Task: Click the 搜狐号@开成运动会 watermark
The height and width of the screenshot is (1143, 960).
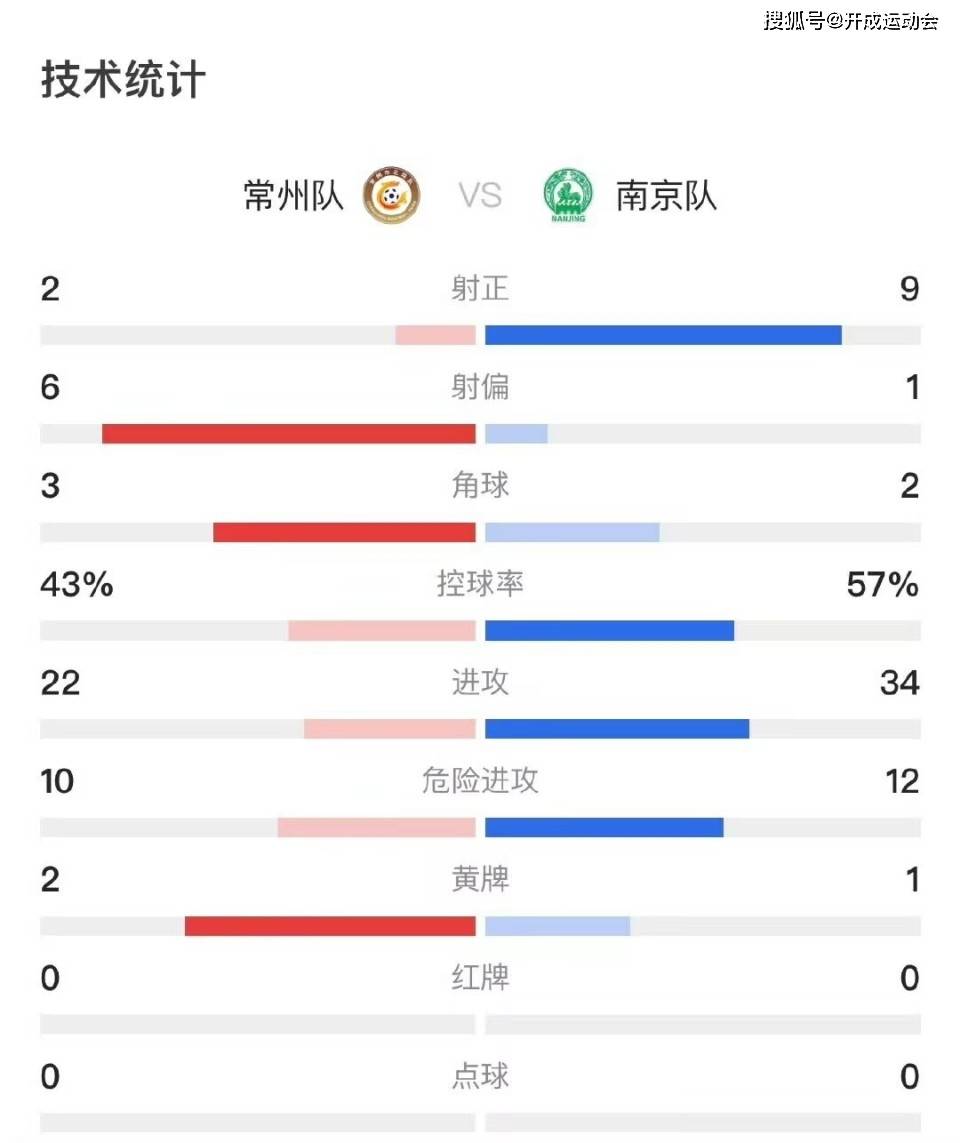Action: click(851, 20)
